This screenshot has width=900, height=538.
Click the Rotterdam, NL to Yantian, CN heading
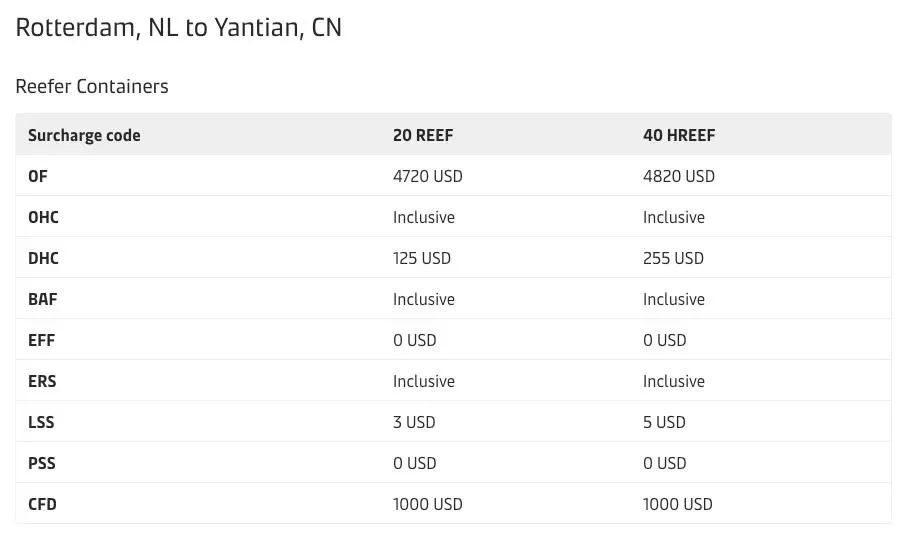(x=179, y=28)
